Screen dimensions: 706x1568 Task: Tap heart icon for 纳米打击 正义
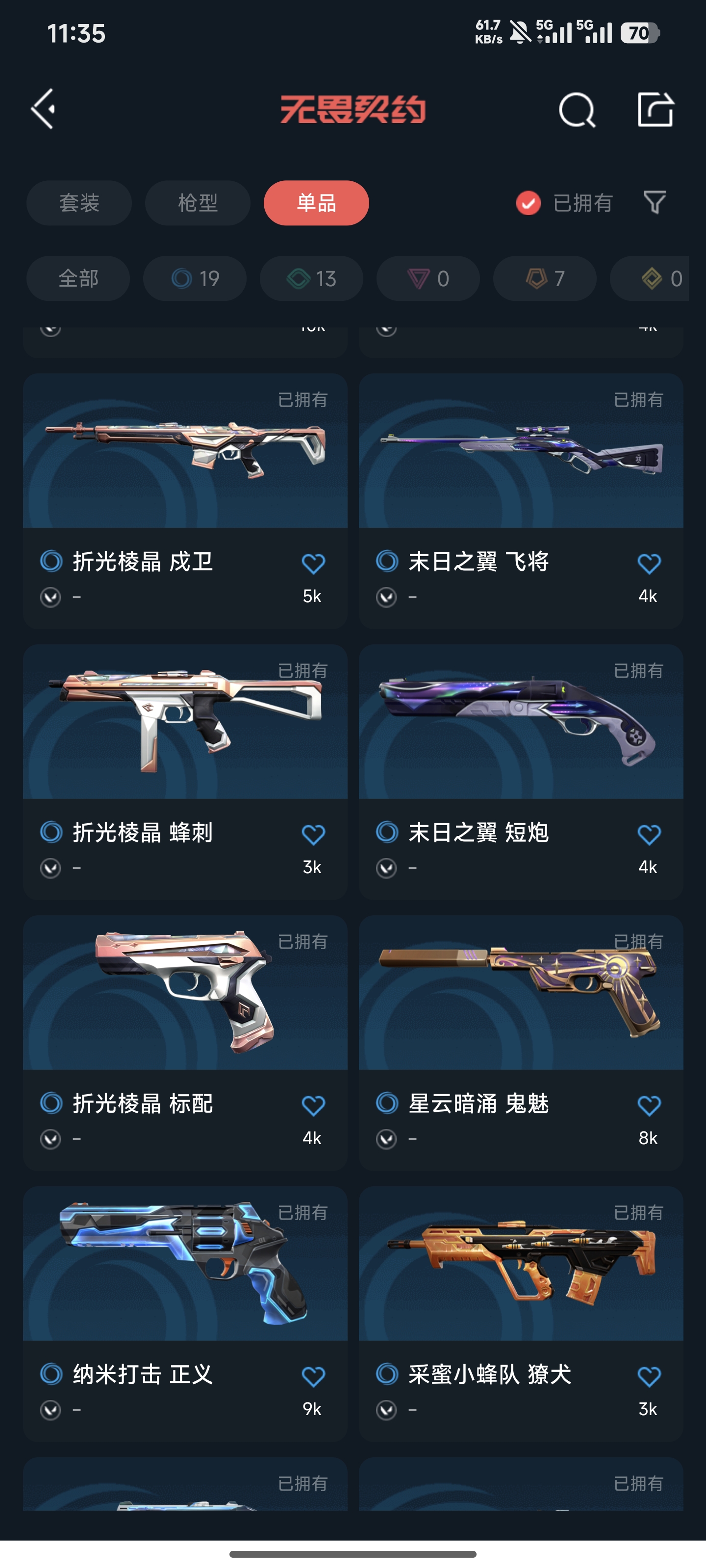(x=313, y=1375)
